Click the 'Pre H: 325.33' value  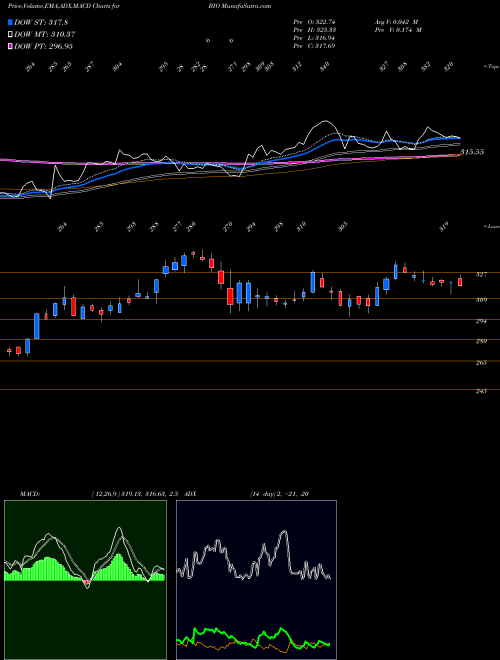pos(314,30)
